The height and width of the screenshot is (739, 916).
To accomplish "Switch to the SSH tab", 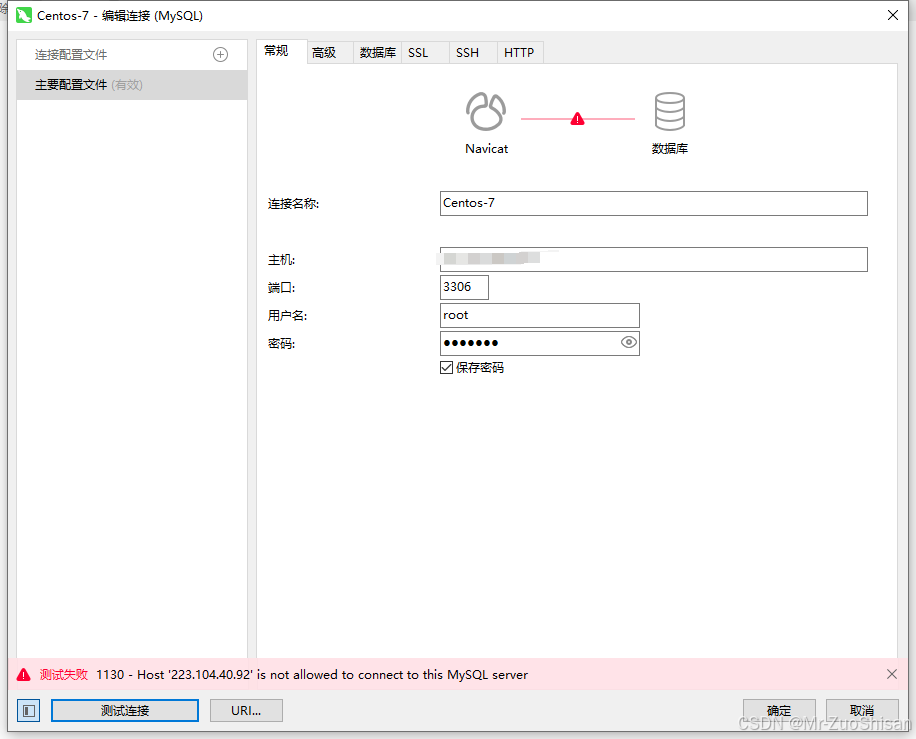I will (473, 53).
